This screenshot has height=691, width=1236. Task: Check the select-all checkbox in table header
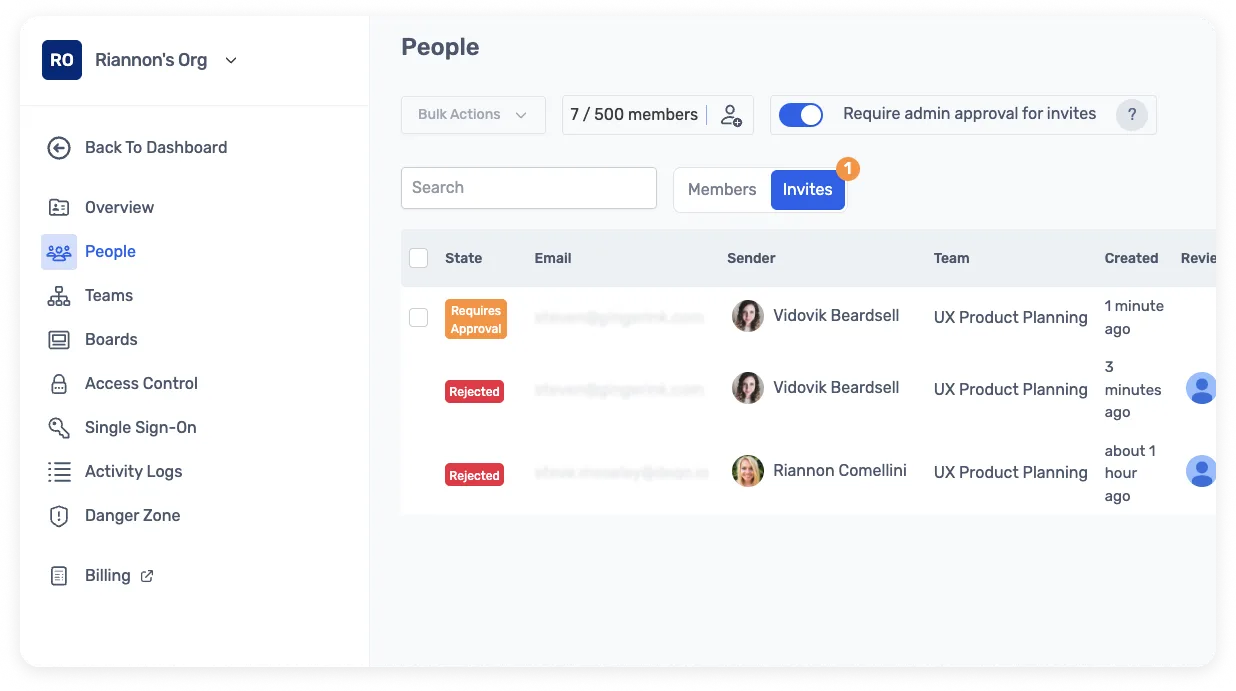pyautogui.click(x=419, y=258)
